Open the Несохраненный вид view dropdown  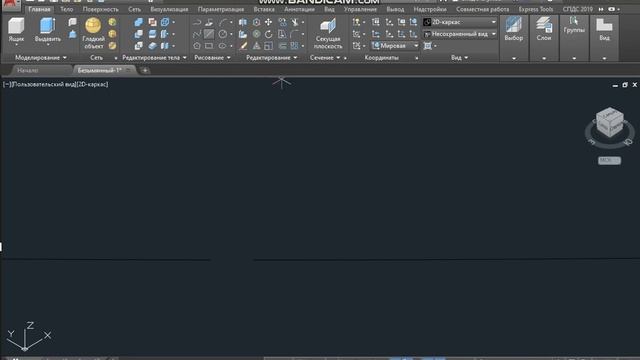[460, 34]
